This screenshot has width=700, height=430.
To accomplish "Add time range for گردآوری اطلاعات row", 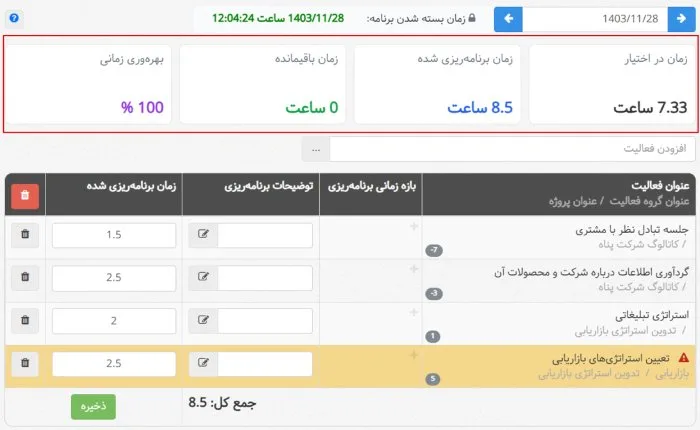I will pos(414,269).
